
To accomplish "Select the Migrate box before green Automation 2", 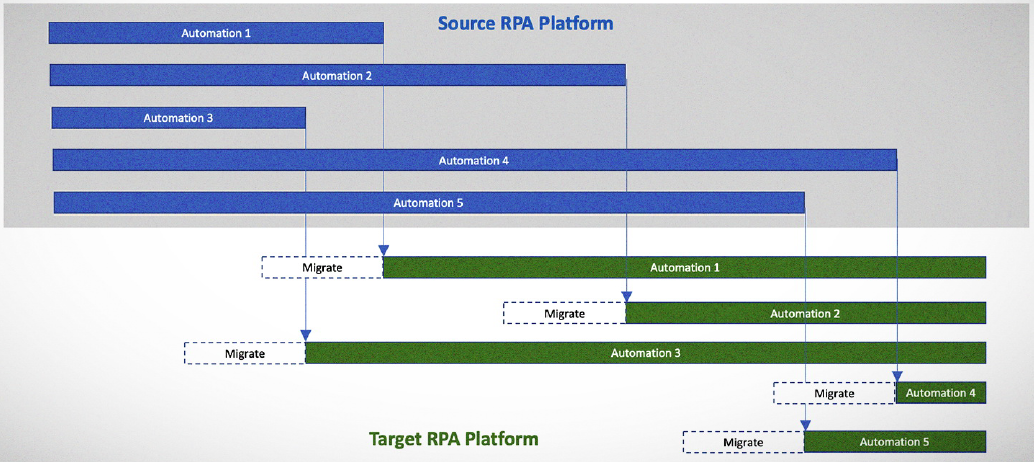I will point(564,313).
